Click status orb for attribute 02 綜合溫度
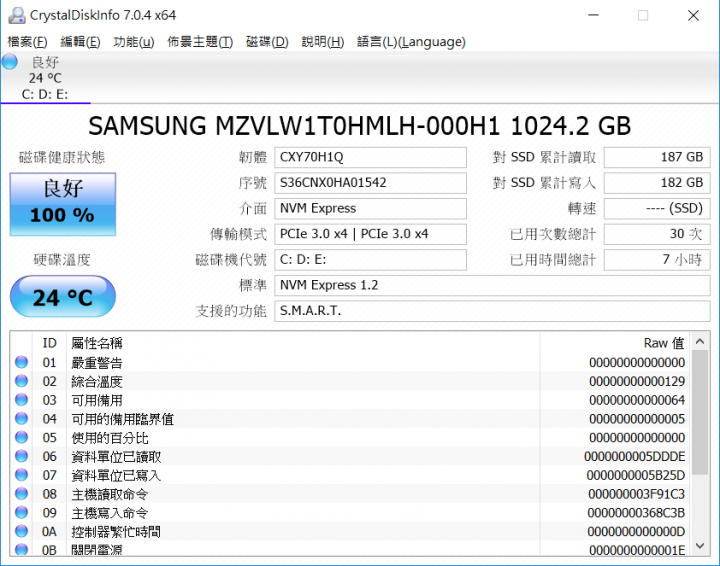 [x=22, y=381]
